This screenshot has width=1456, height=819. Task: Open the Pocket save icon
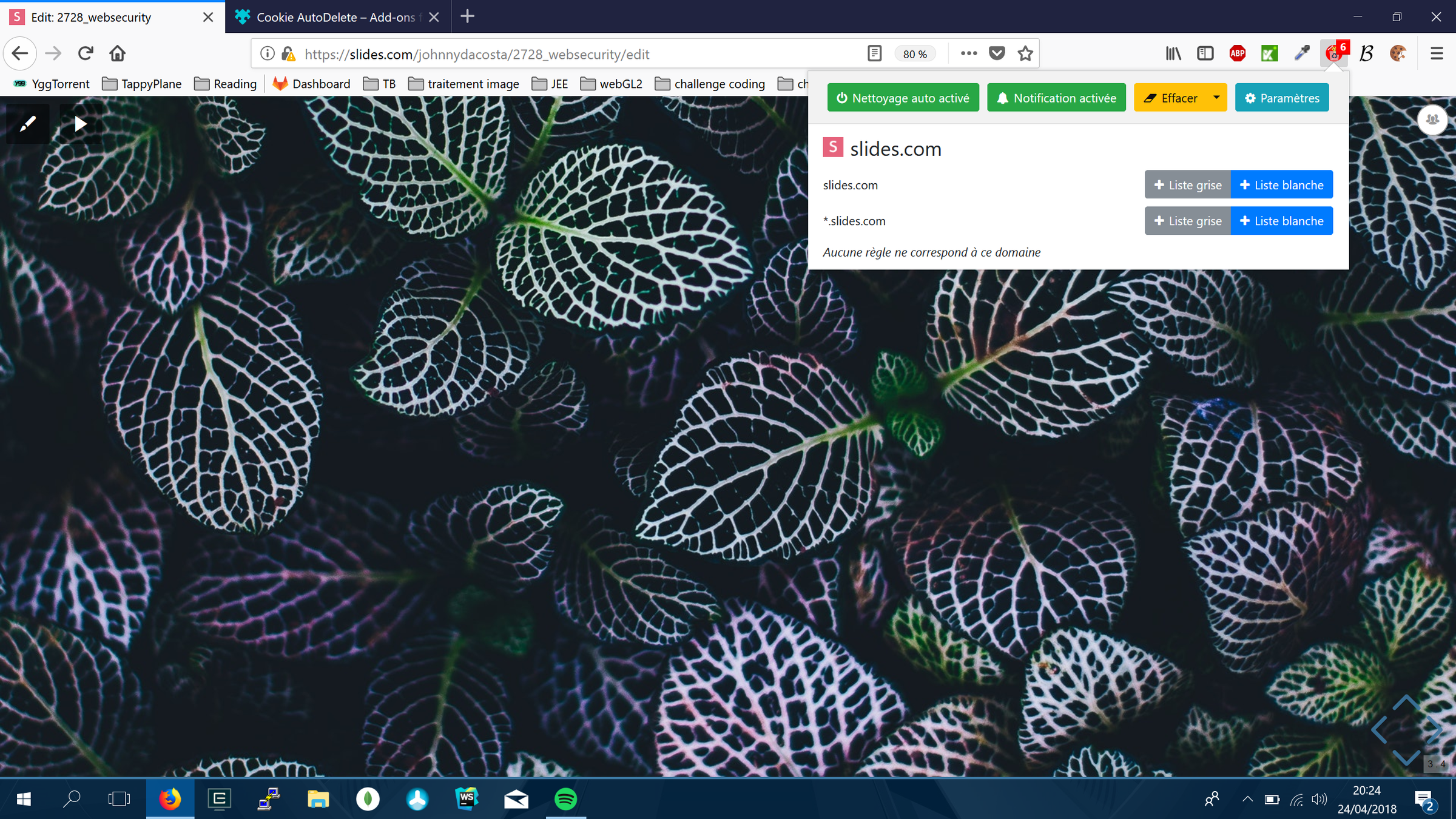pyautogui.click(x=997, y=53)
